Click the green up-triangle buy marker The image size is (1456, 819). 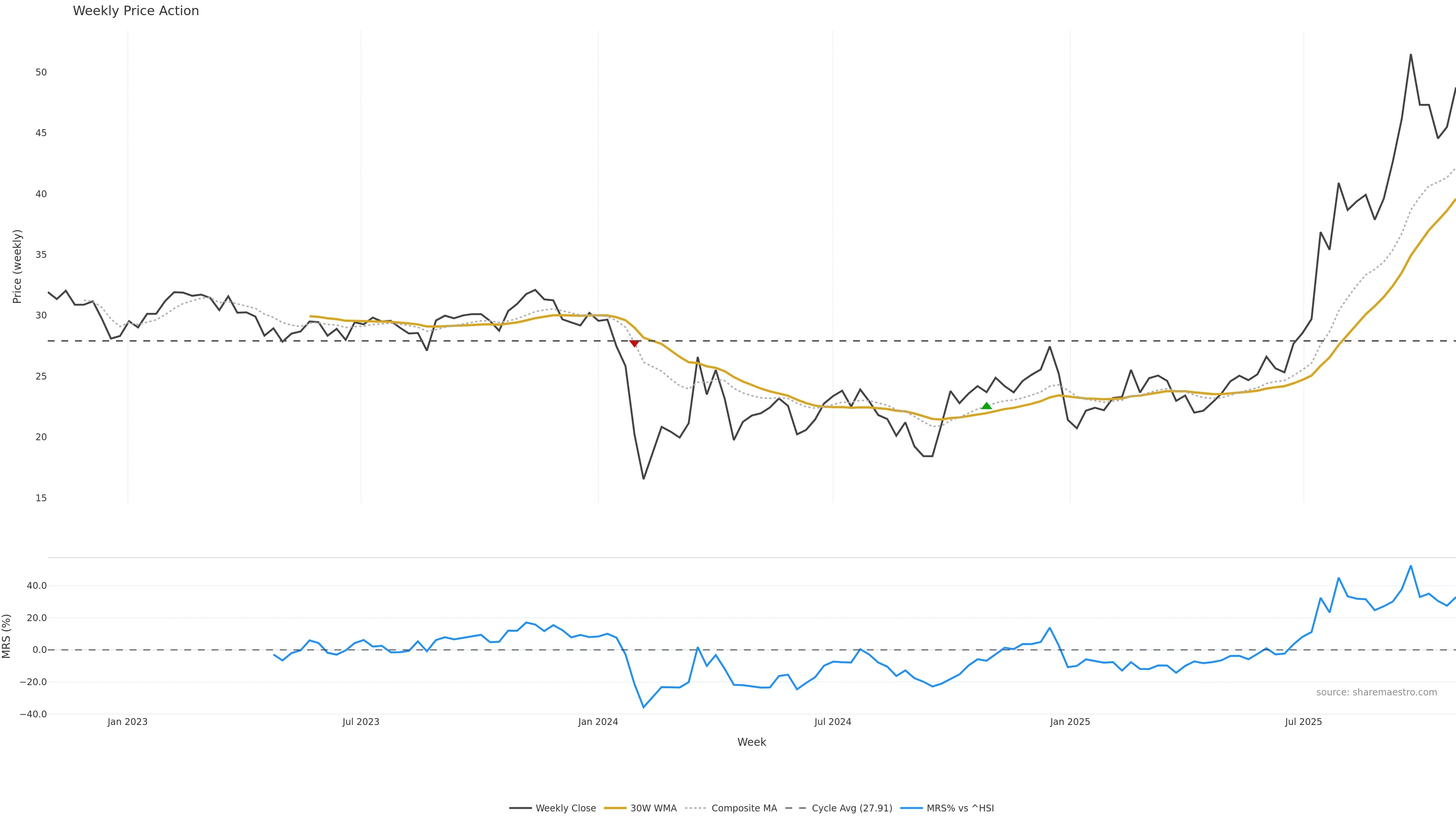tap(986, 406)
